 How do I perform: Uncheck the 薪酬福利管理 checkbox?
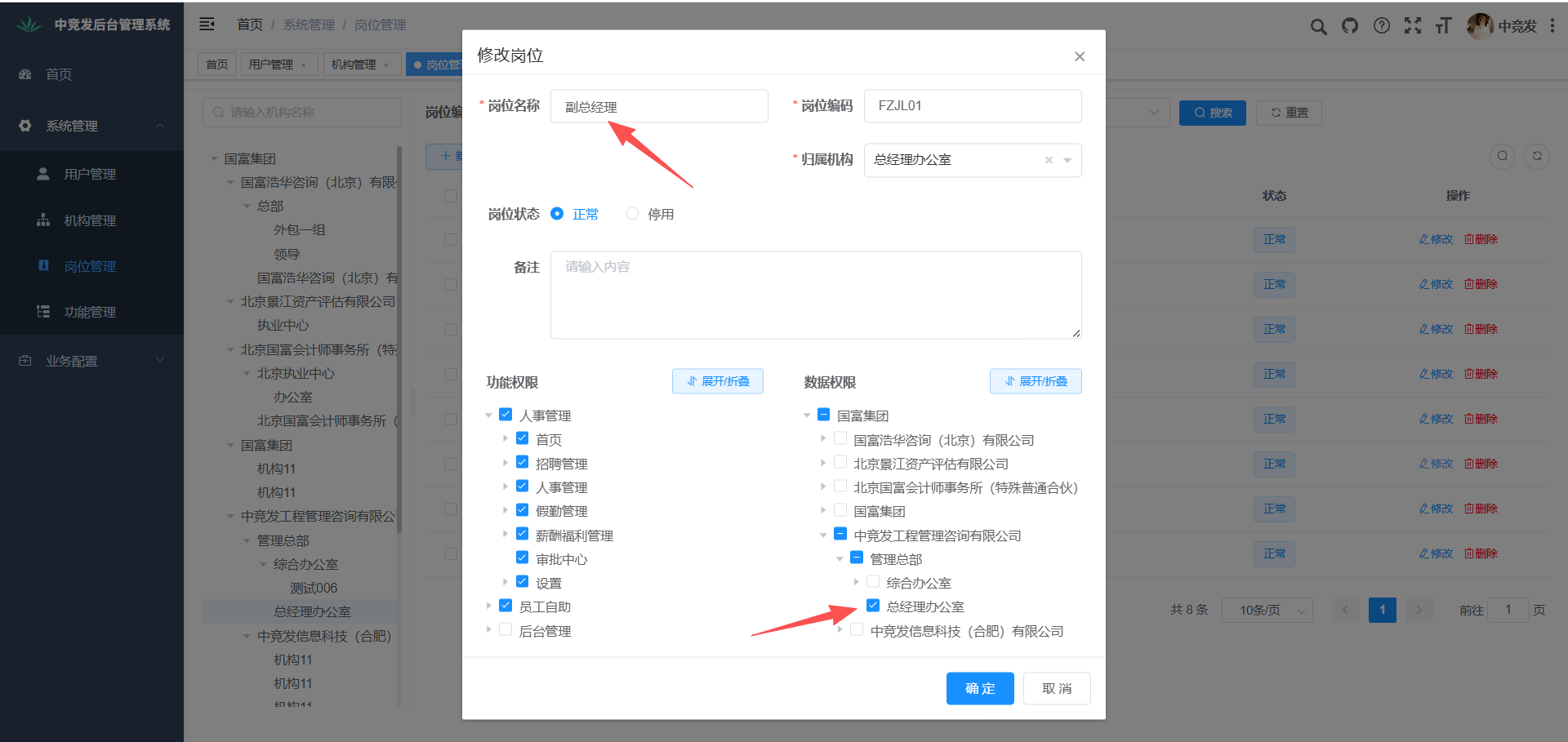[x=523, y=535]
